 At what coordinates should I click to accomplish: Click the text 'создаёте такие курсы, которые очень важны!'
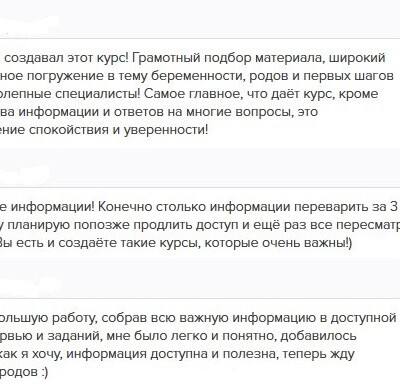[205, 243]
